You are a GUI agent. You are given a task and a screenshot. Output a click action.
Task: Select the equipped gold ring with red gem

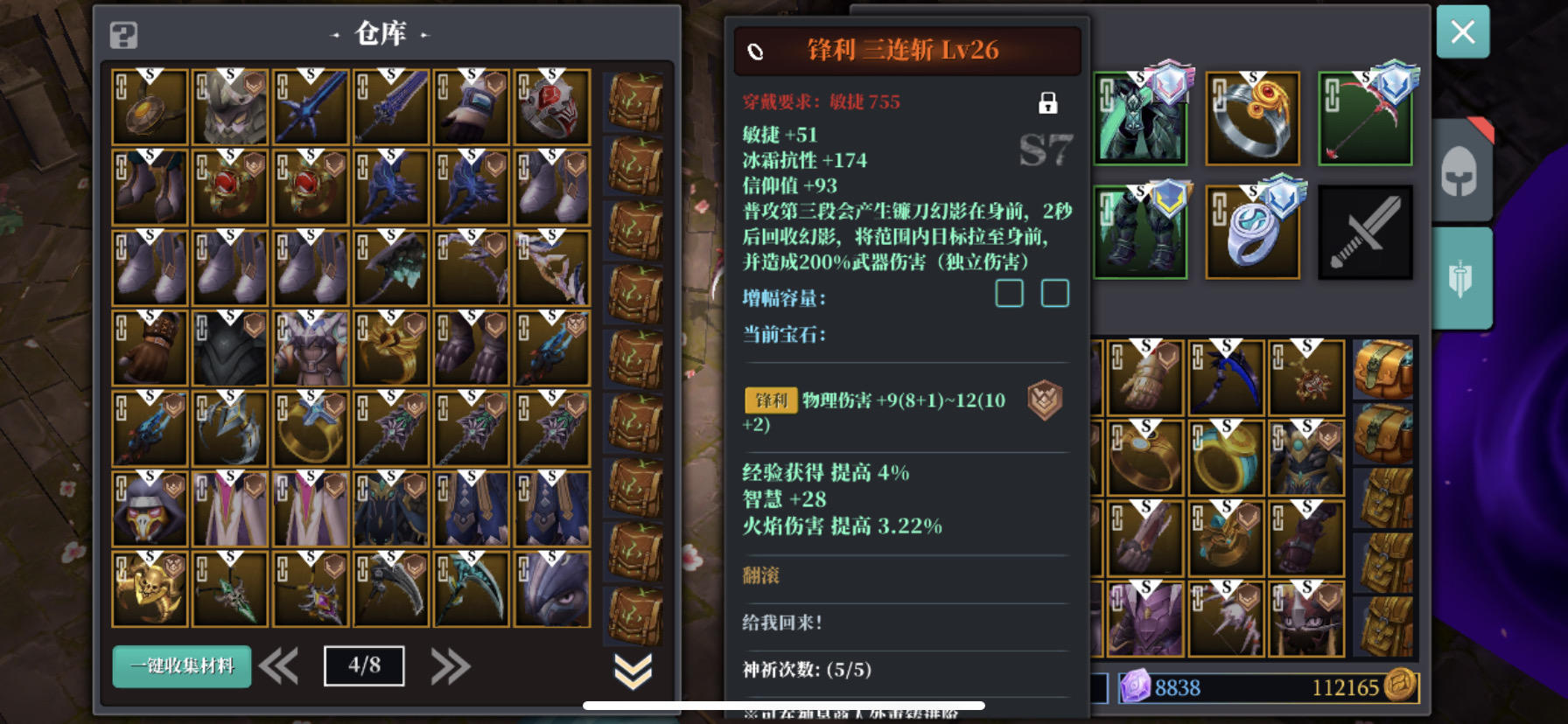pyautogui.click(x=1252, y=119)
